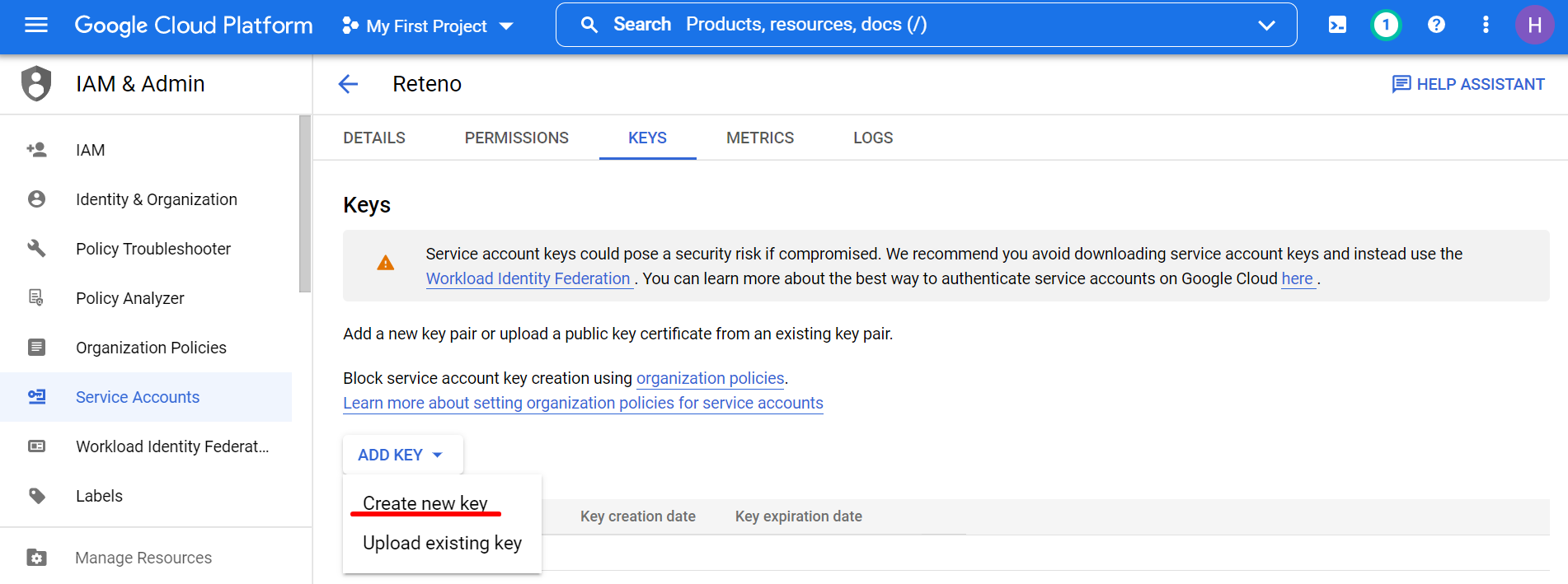Viewport: 1568px width, 584px height.
Task: Open the three-dot settings menu
Action: [1486, 25]
